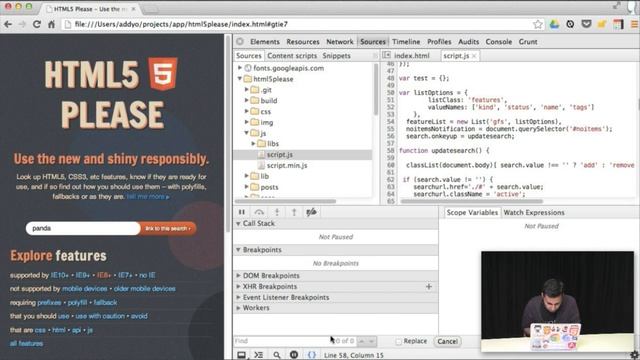
Task: Click the file tree horizontal scrollbar
Action: click(285, 201)
